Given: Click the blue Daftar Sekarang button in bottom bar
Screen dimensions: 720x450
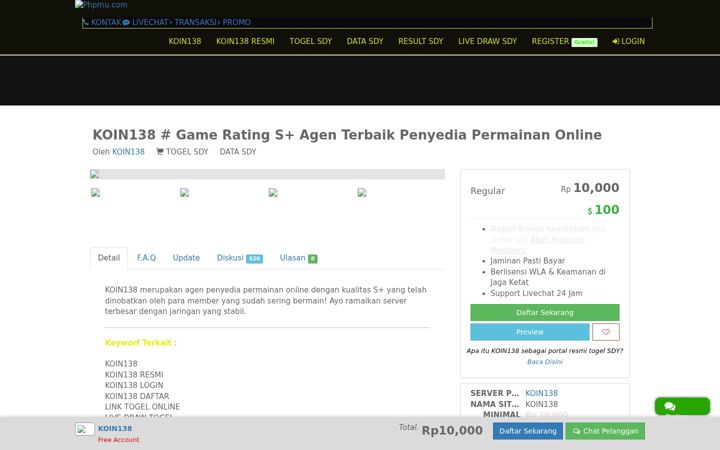Looking at the screenshot, I should pos(528,431).
